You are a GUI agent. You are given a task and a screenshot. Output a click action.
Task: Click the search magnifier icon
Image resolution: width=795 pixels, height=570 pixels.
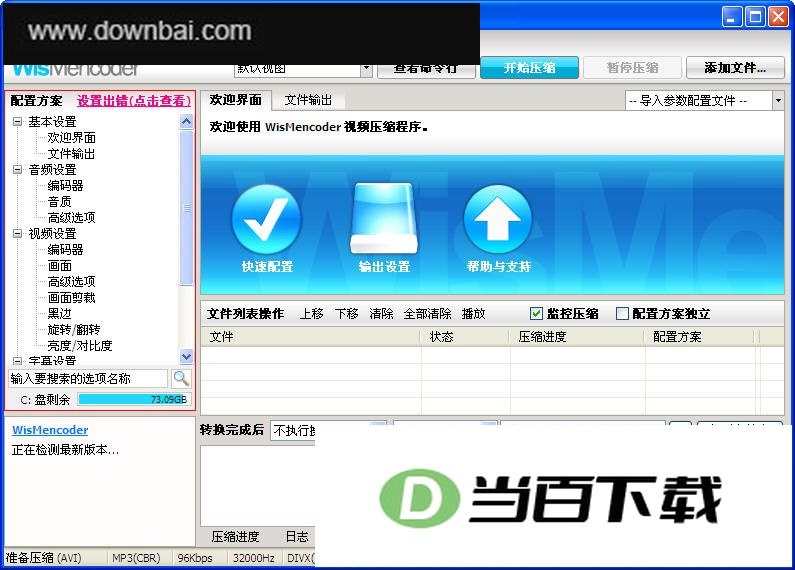point(181,378)
